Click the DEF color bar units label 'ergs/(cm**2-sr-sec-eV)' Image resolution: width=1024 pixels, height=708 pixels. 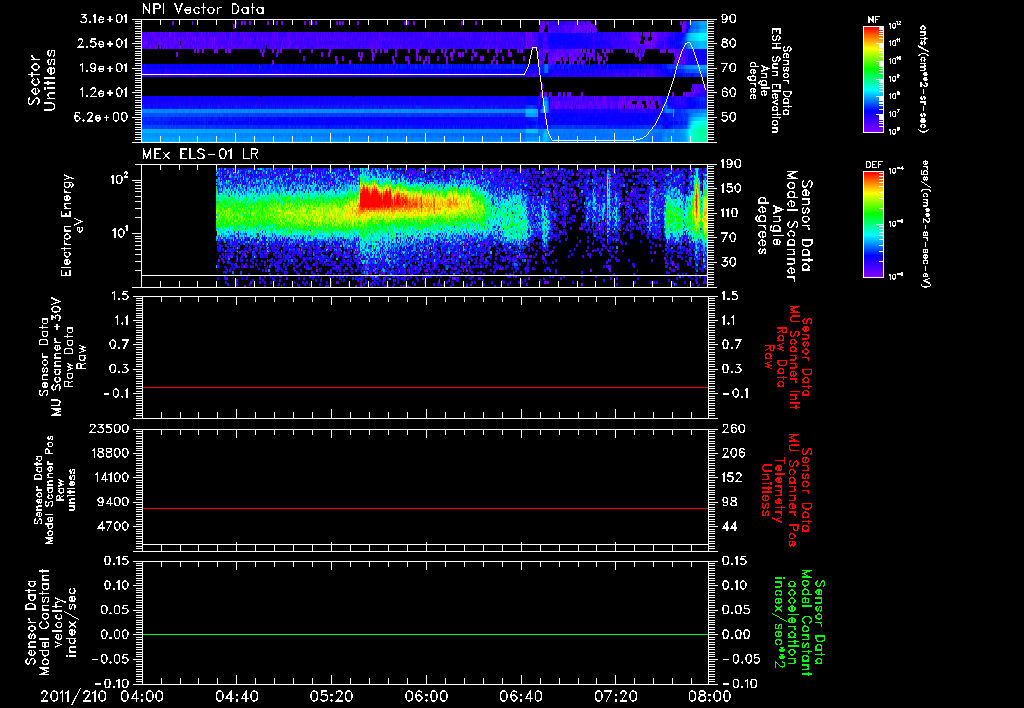927,223
